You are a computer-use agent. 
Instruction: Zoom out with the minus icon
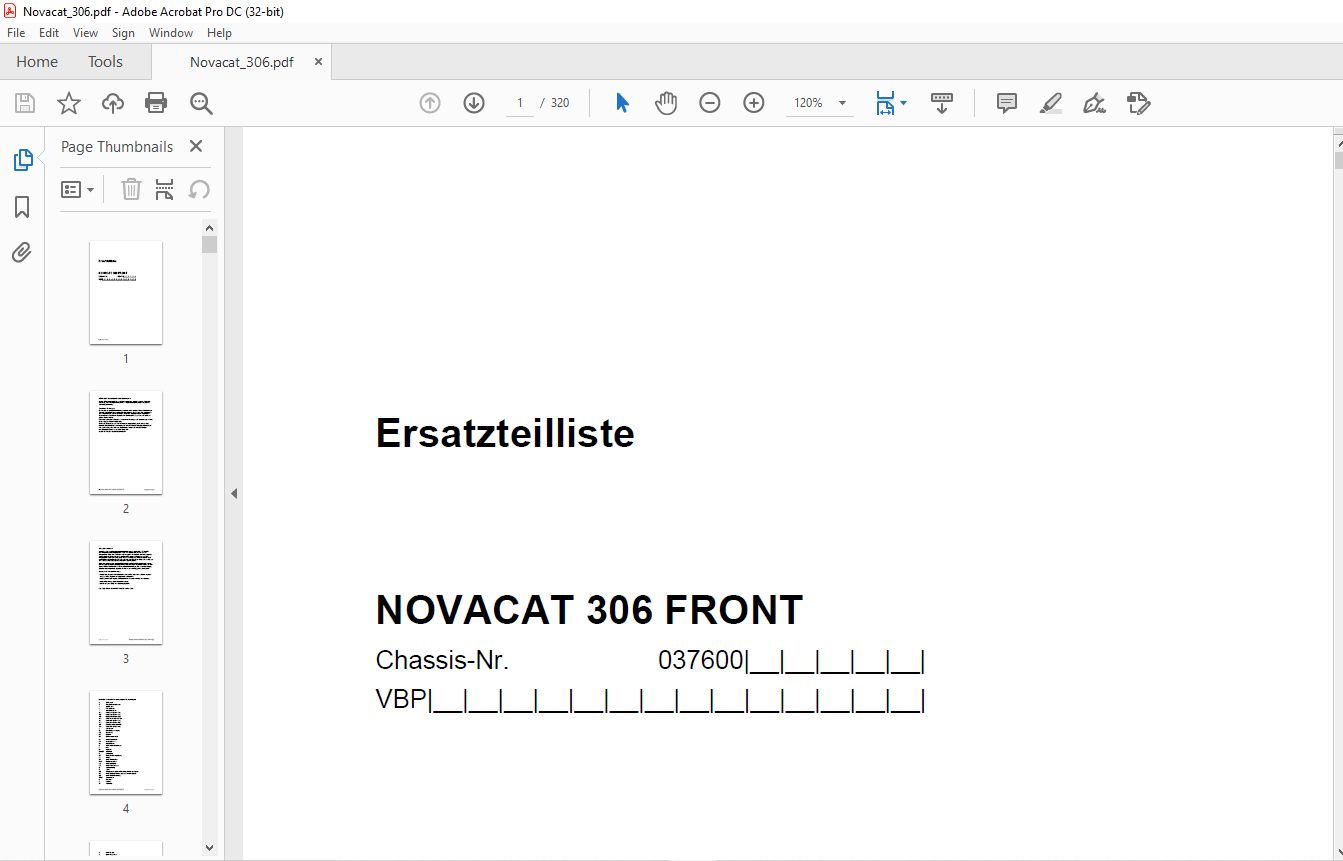pos(710,103)
